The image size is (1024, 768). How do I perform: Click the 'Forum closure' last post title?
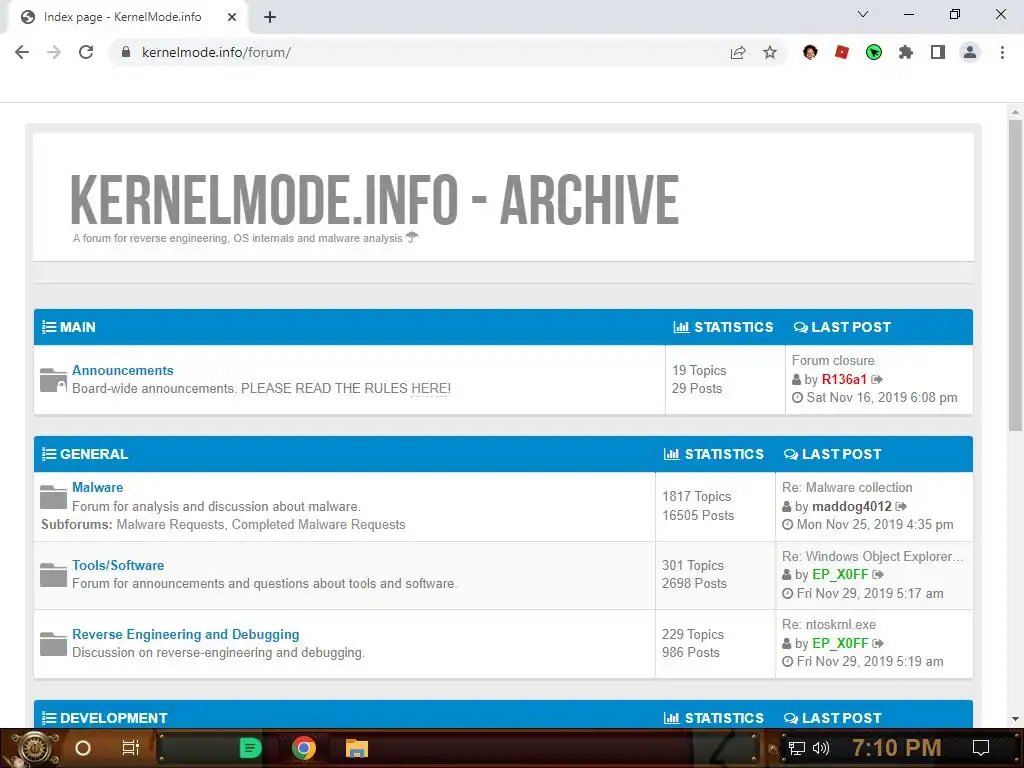[x=833, y=360]
